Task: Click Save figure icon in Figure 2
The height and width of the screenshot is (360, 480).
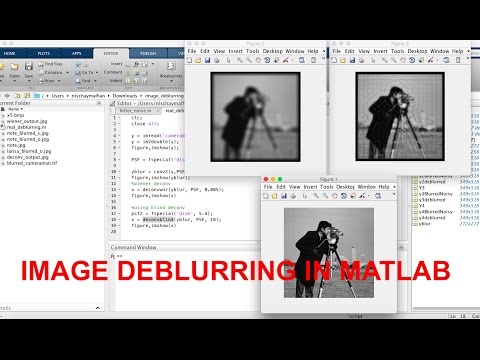Action: coord(207,60)
